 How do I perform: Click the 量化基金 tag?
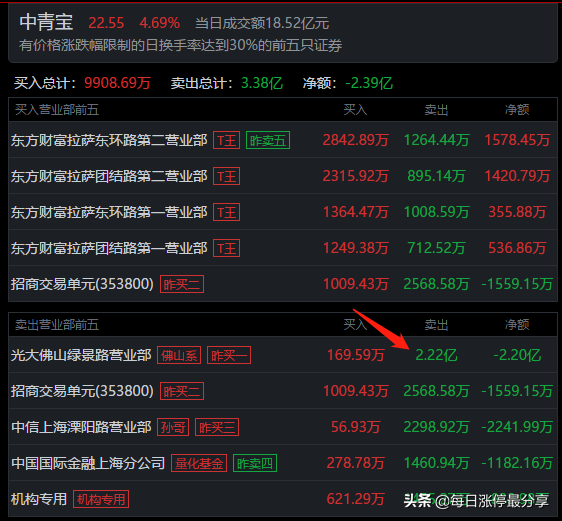[199, 463]
